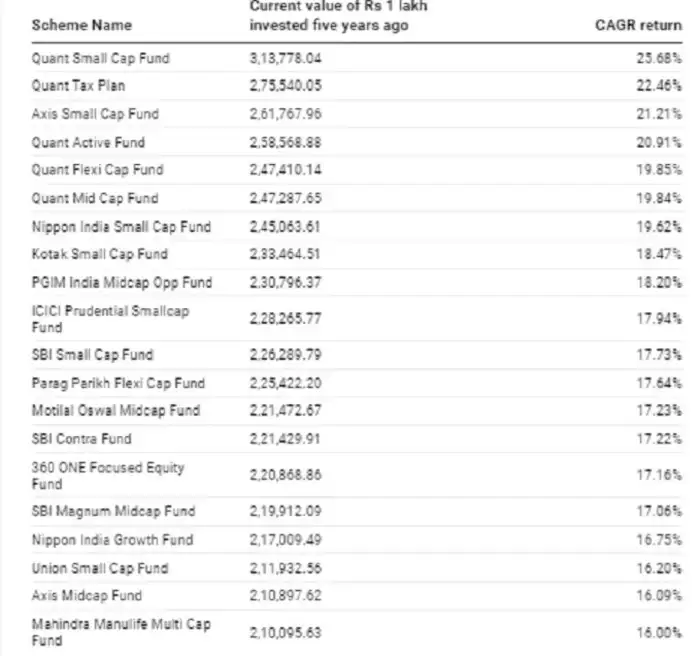Screen dimensions: 700x656
Task: Click the Scheme Name column header
Action: click(x=82, y=25)
